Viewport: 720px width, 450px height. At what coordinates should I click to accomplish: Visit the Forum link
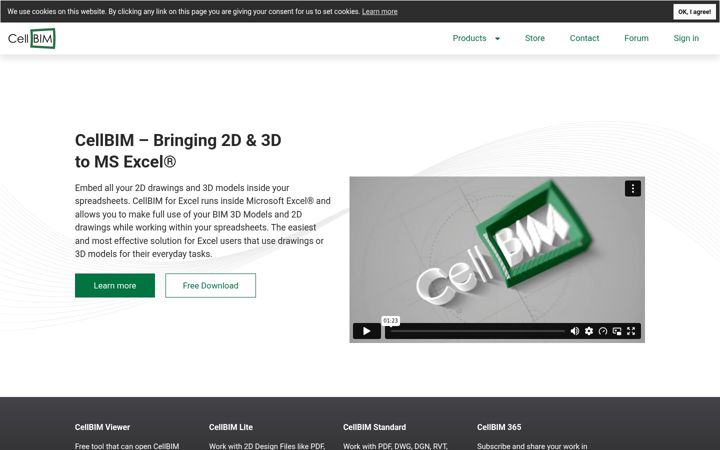pos(636,38)
